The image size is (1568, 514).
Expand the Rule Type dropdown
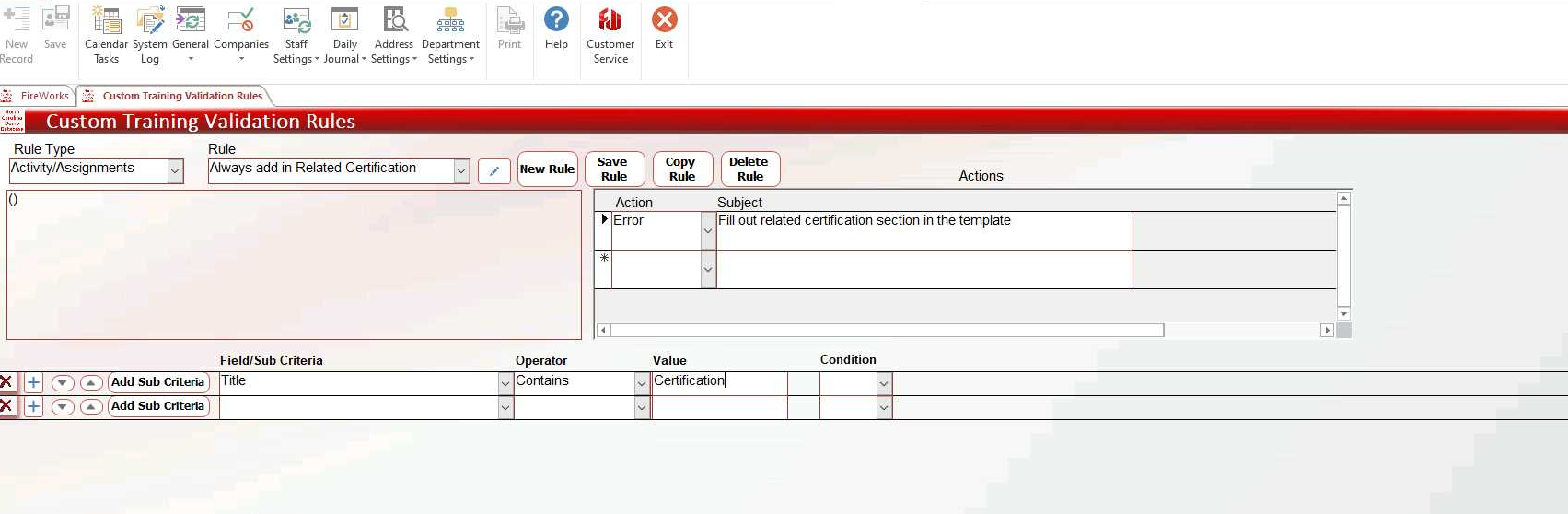175,171
